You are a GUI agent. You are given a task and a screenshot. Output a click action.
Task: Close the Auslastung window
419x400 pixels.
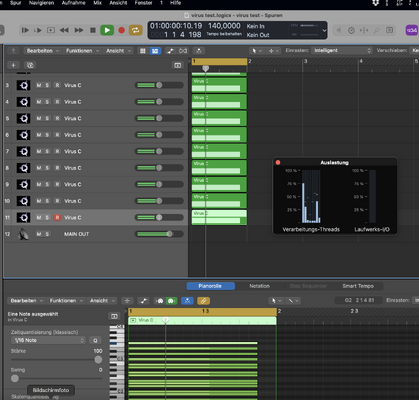coord(278,162)
